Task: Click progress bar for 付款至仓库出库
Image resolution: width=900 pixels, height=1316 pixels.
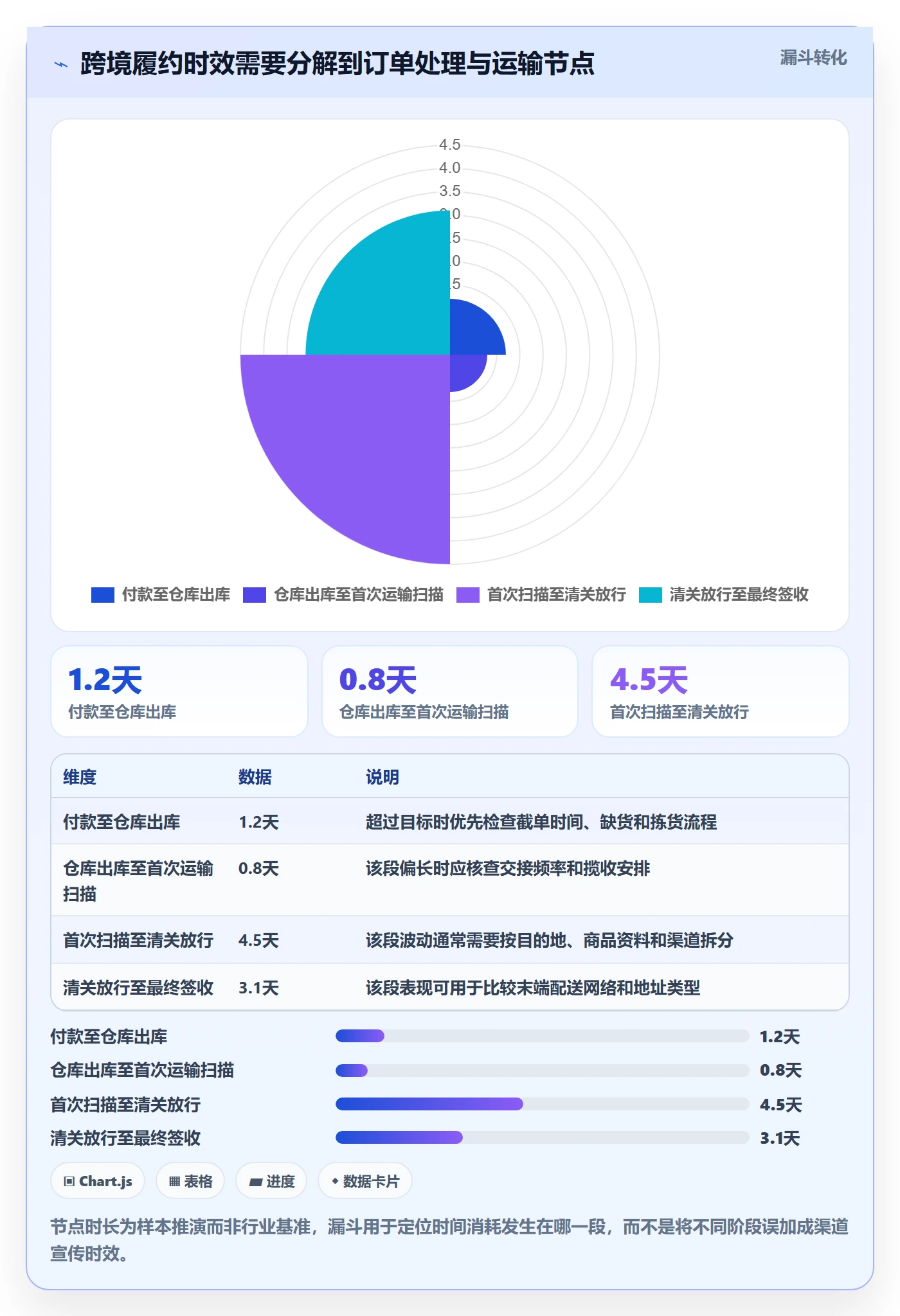Action: [x=543, y=1036]
